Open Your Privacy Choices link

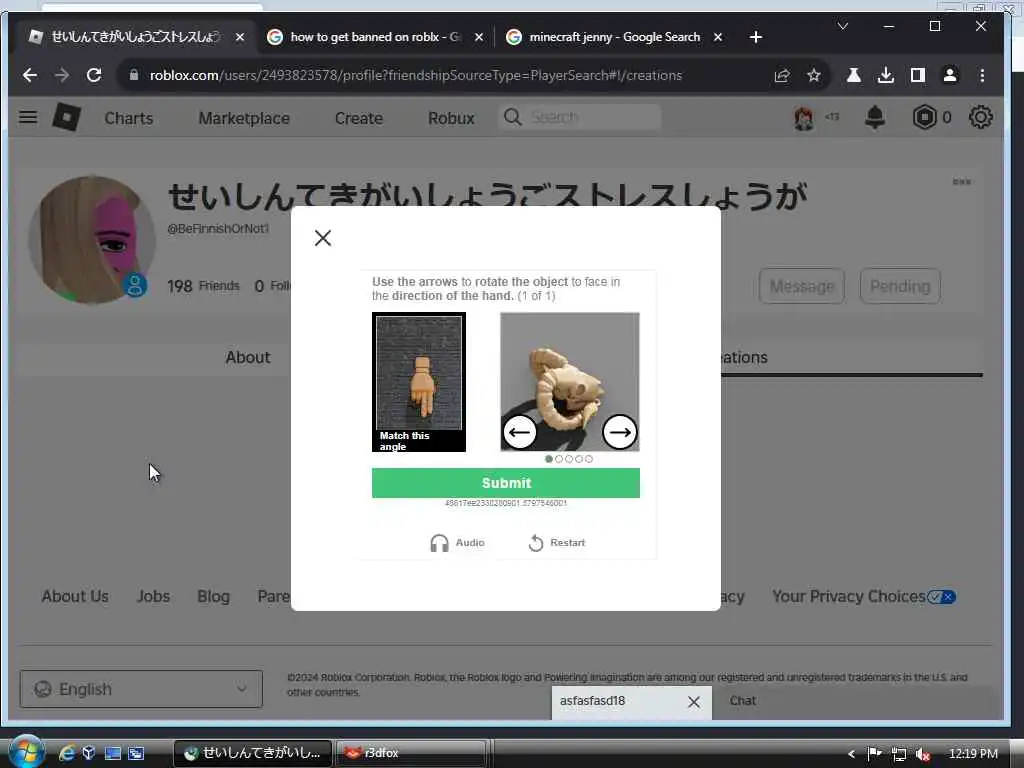click(863, 596)
